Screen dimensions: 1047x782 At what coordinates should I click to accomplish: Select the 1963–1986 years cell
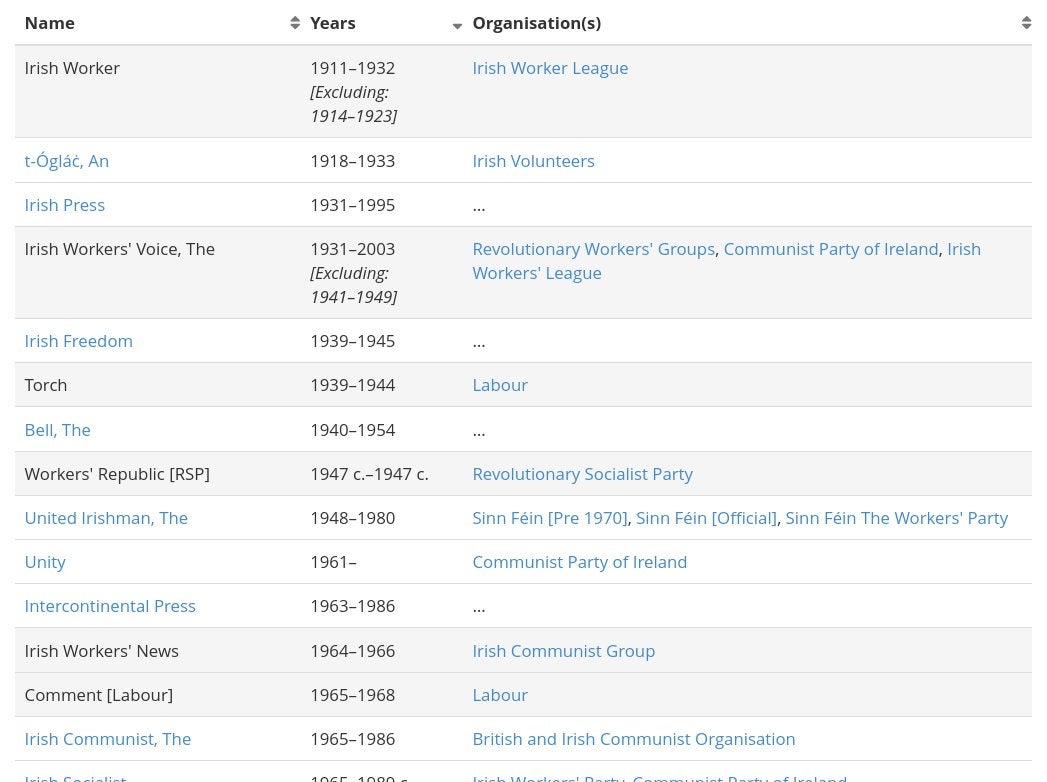tap(382, 606)
